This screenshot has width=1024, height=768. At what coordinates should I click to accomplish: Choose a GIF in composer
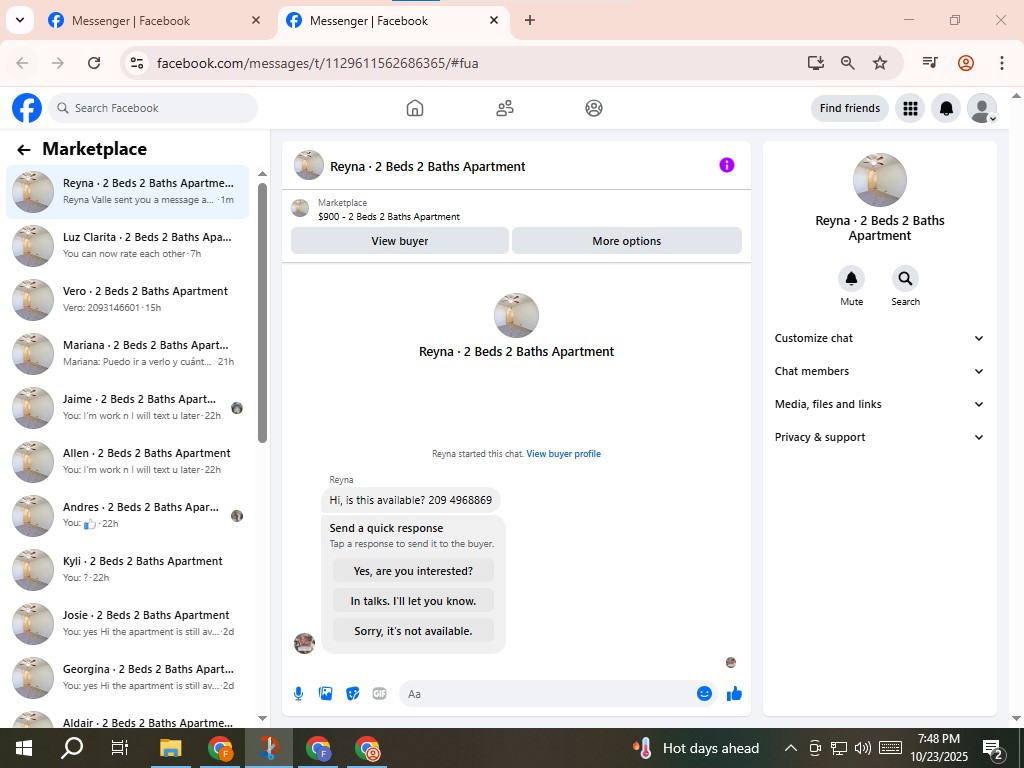379,694
